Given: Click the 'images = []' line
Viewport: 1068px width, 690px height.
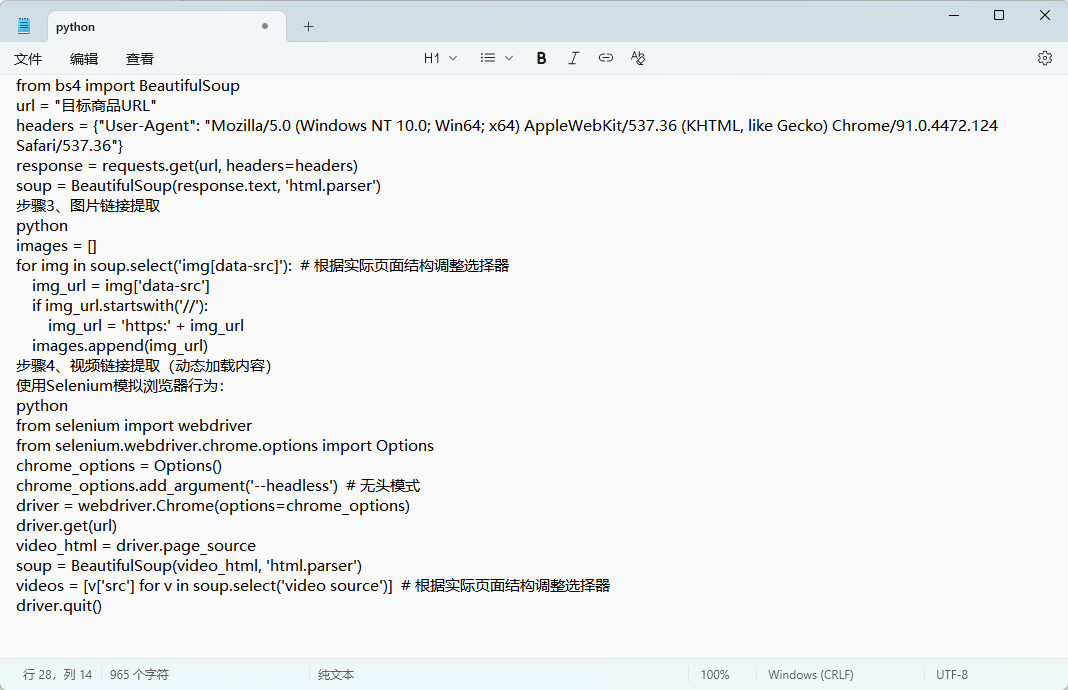Looking at the screenshot, I should (x=57, y=246).
